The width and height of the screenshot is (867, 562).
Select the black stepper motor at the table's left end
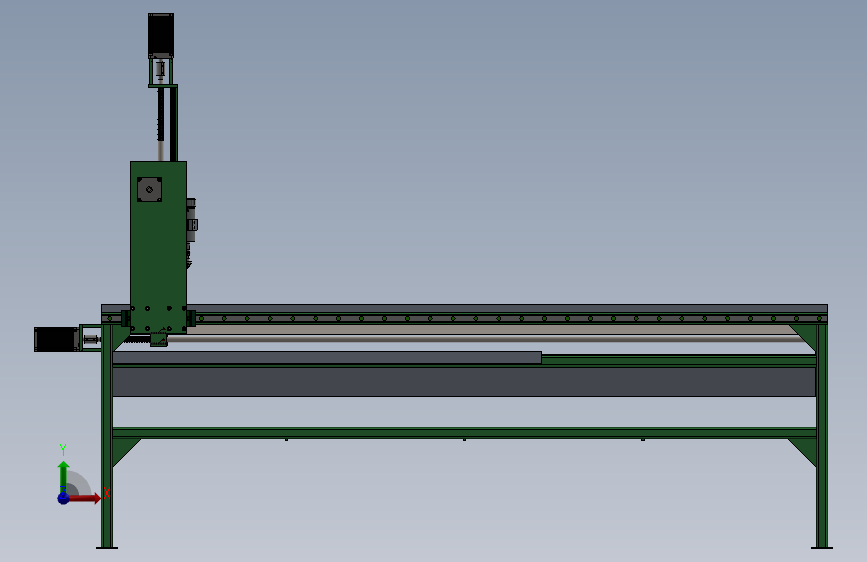click(56, 339)
